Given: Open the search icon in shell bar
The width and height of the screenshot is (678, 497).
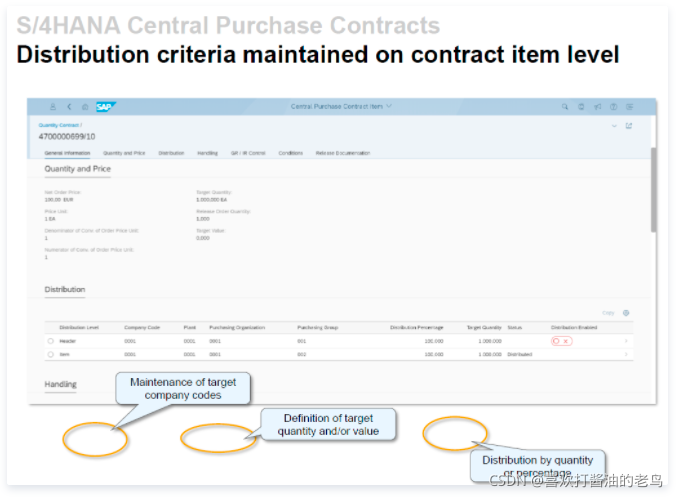Looking at the screenshot, I should tap(565, 106).
